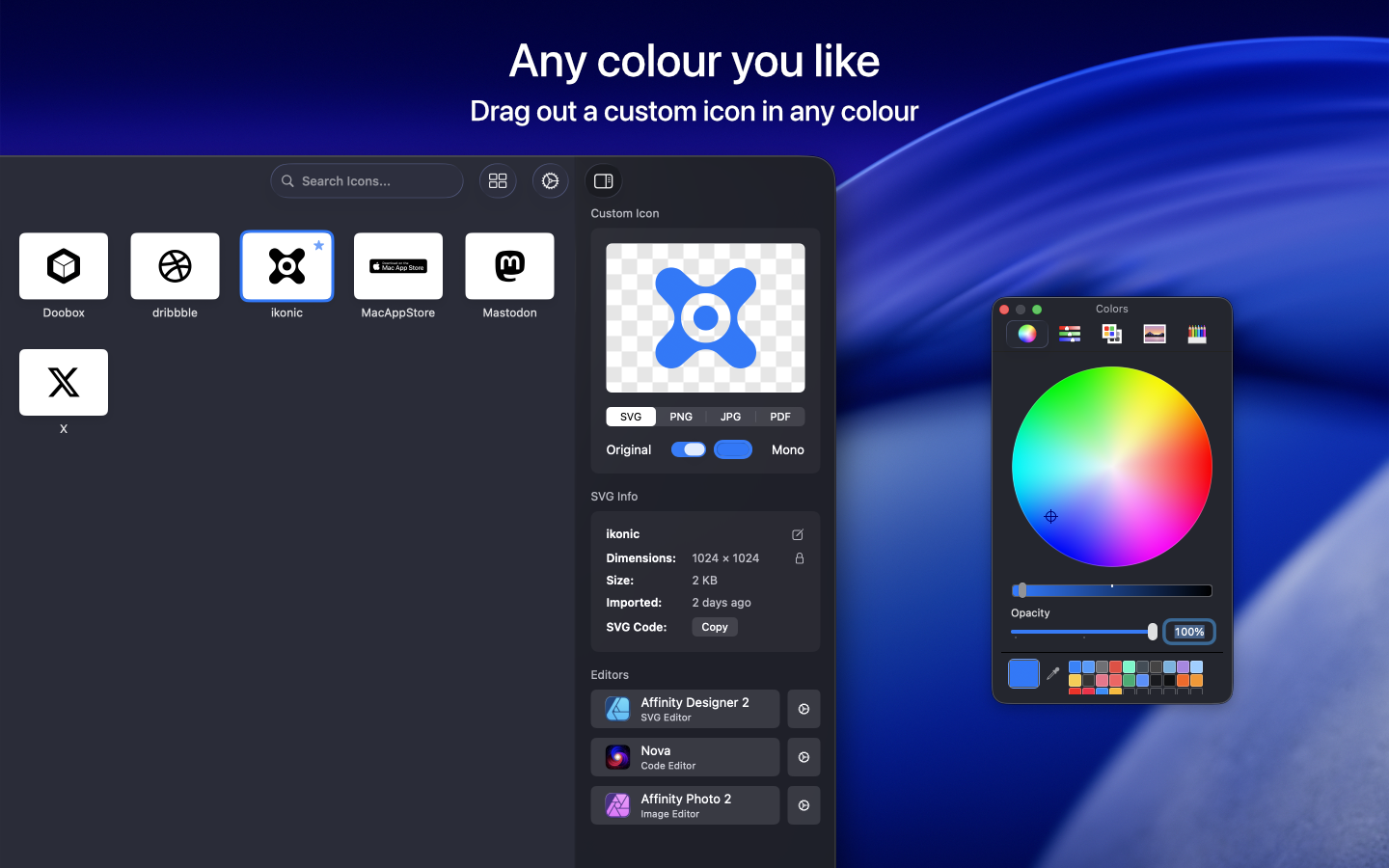Pick the eyedropper tool in Colors
Screen dimensions: 1389x868
(x=1053, y=673)
